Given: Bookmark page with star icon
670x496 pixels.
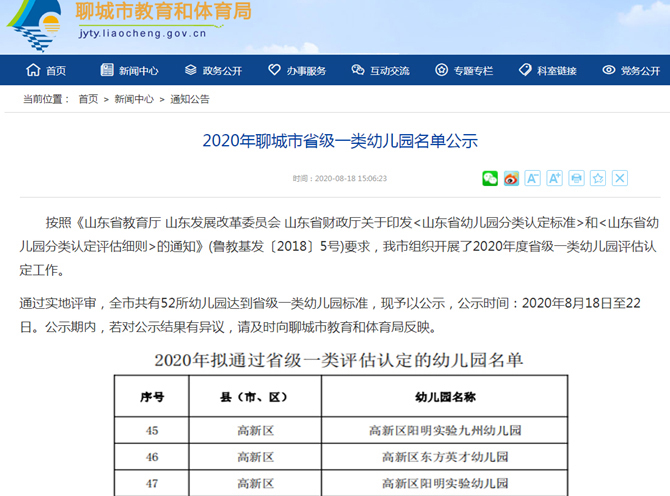Looking at the screenshot, I should [x=598, y=178].
